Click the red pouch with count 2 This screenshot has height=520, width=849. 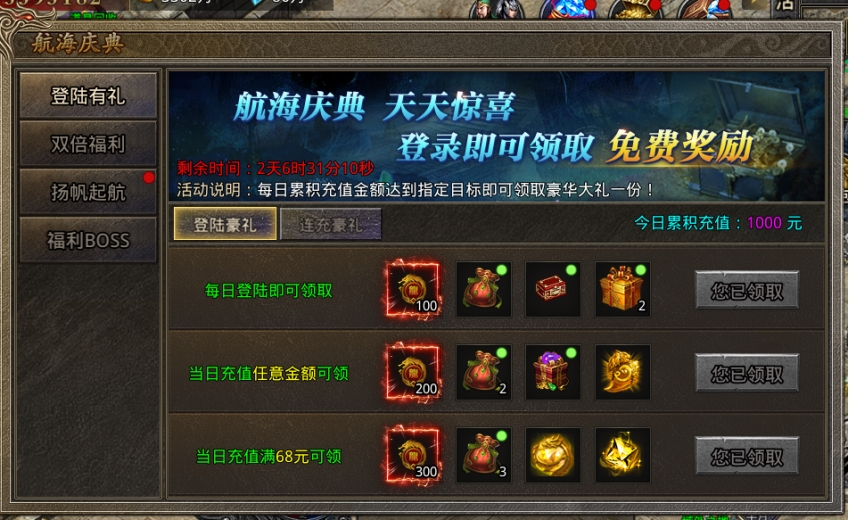tap(484, 372)
